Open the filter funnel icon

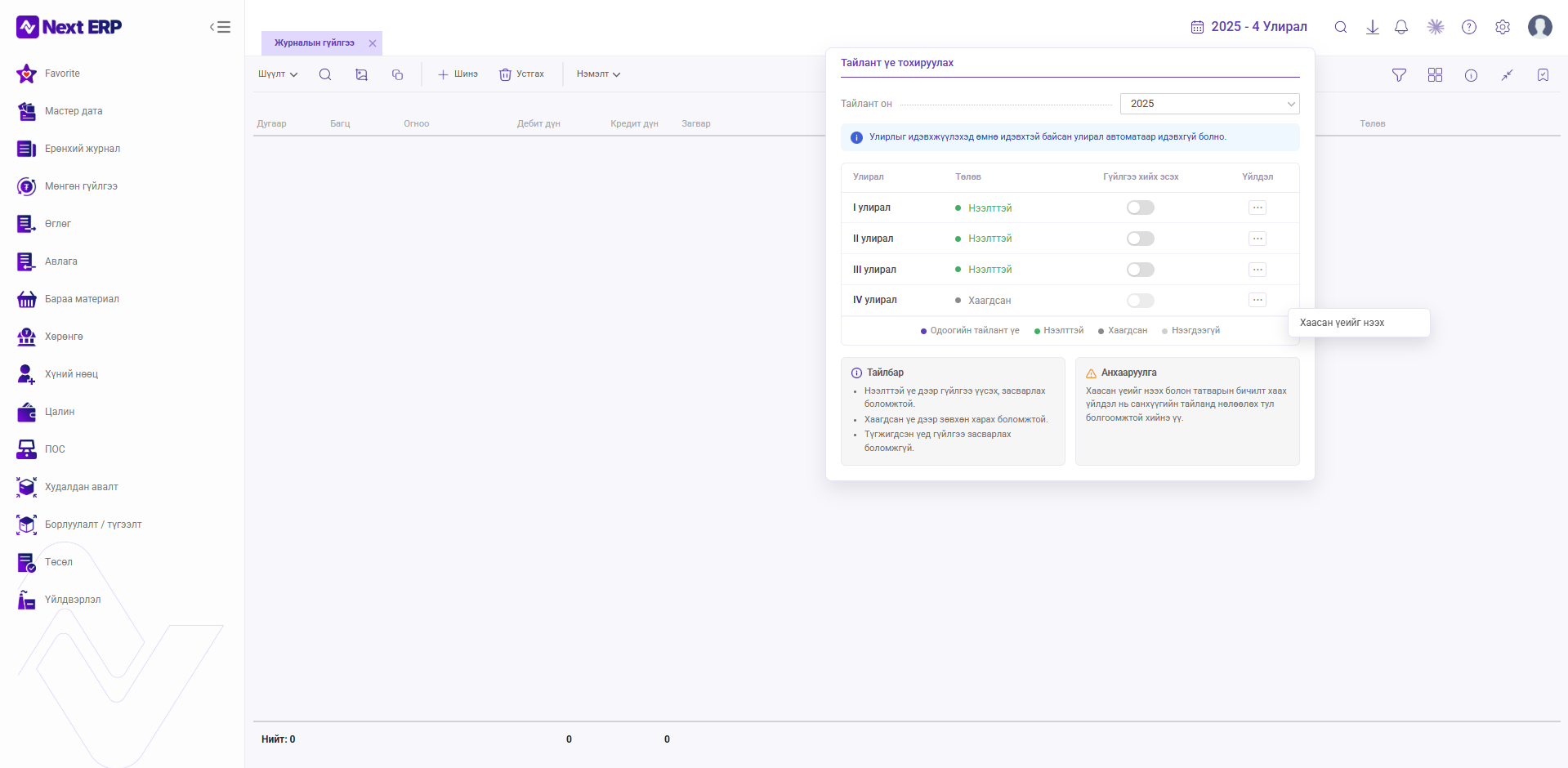tap(1399, 75)
